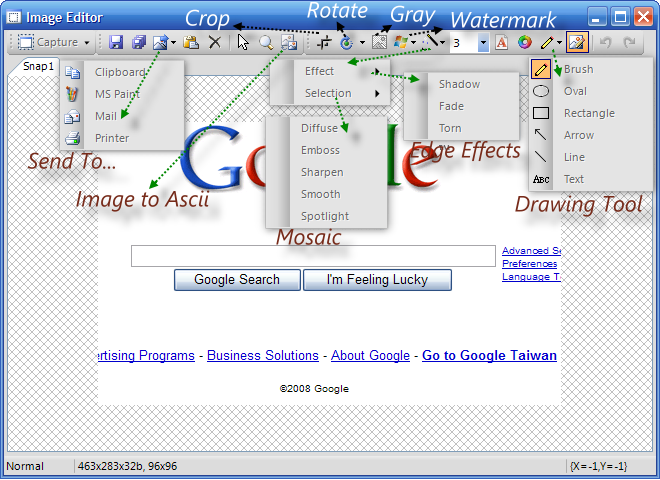Image resolution: width=660 pixels, height=480 pixels.
Task: Select the Oval drawing tool
Action: (x=590, y=91)
